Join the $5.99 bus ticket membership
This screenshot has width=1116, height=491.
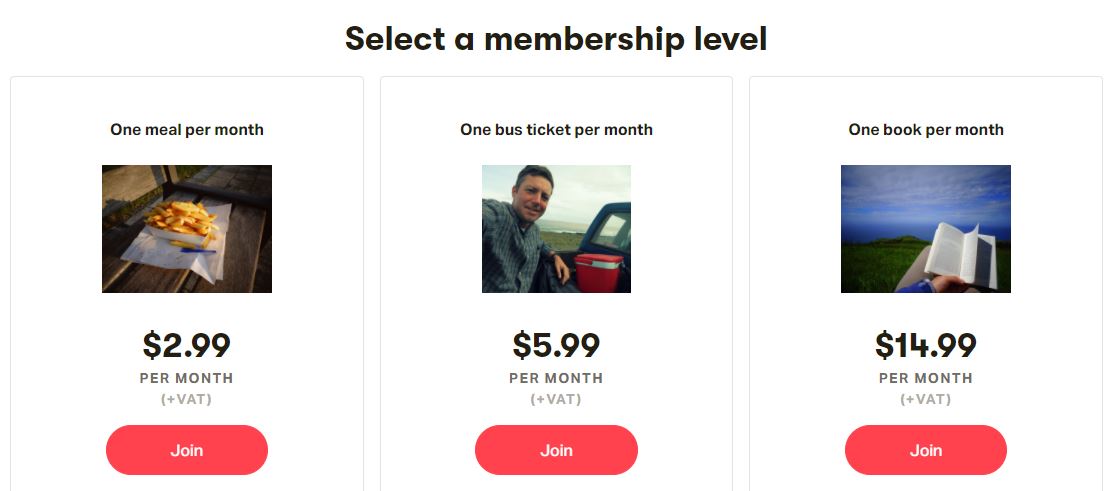tap(556, 450)
